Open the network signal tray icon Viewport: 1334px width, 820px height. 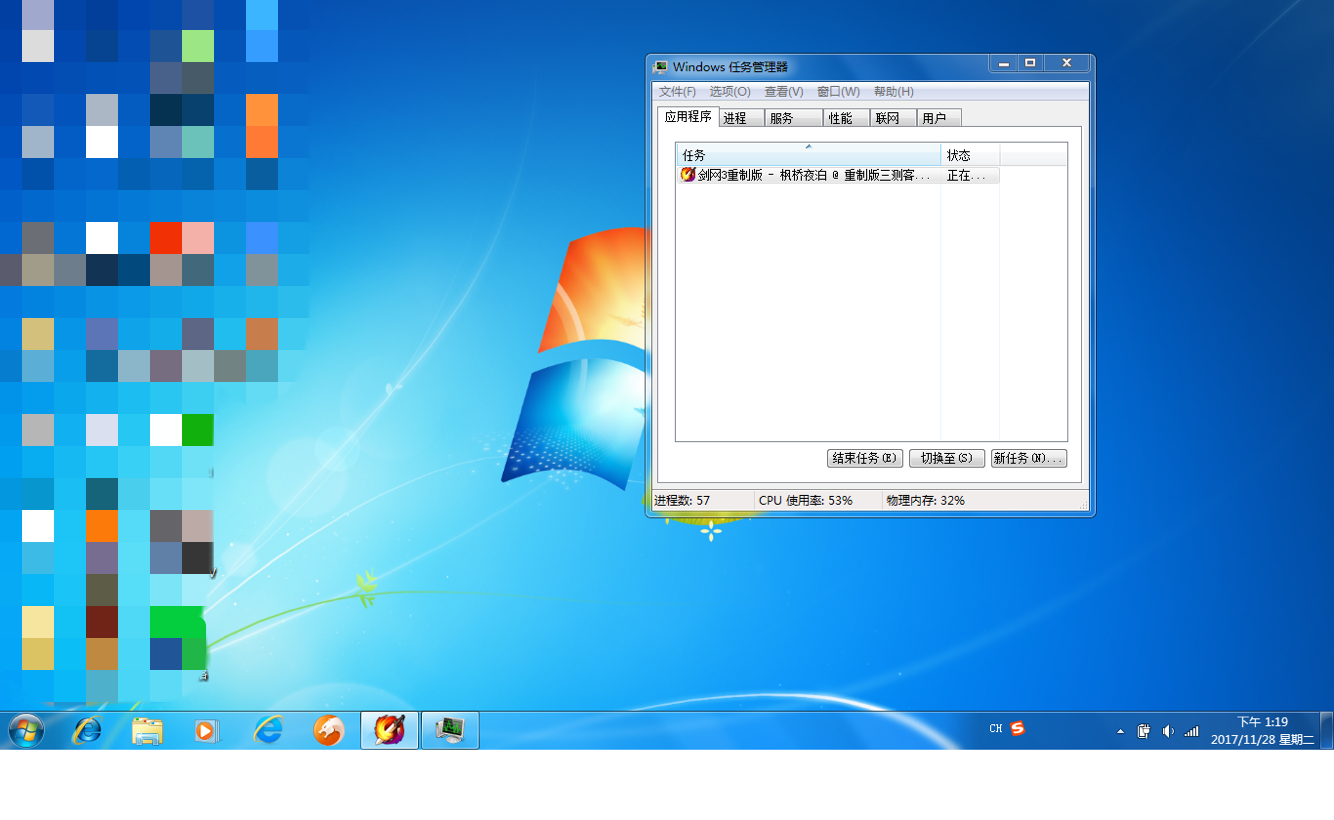coord(1191,732)
